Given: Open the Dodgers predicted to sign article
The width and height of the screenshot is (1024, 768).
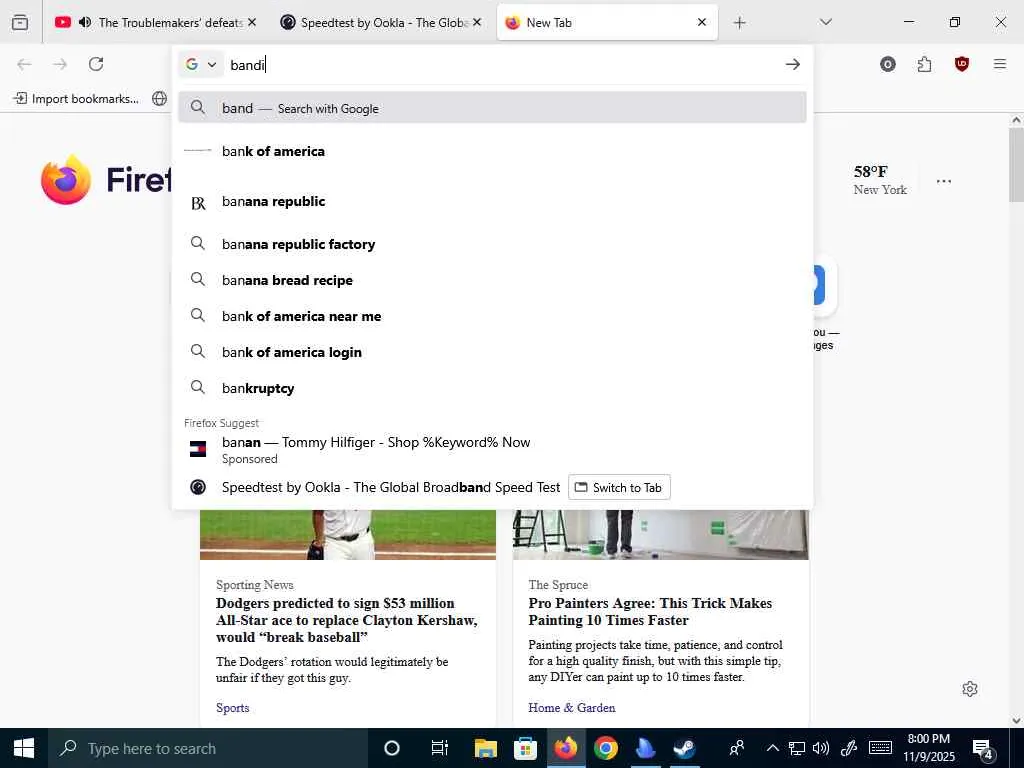Looking at the screenshot, I should pos(347,620).
